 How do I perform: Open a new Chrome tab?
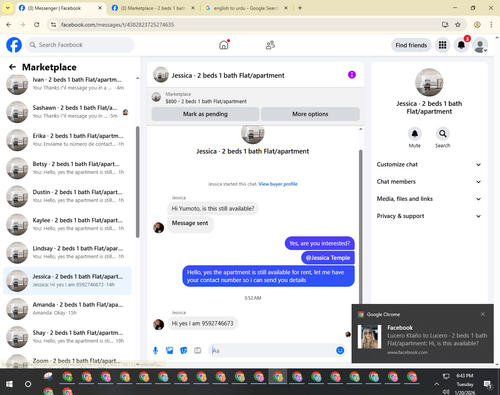point(300,8)
